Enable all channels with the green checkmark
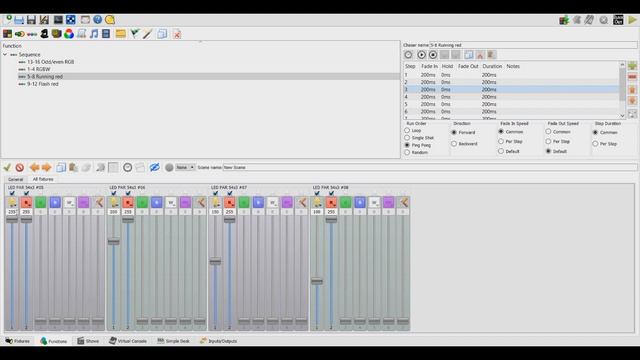This screenshot has height=360, width=640. 7,167
